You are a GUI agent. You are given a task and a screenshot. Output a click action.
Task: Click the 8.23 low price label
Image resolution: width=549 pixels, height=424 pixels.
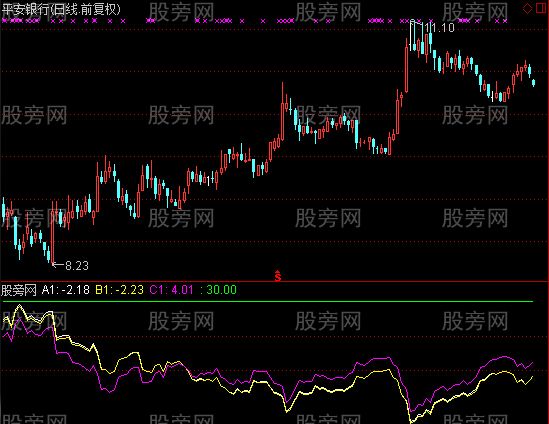pyautogui.click(x=77, y=266)
